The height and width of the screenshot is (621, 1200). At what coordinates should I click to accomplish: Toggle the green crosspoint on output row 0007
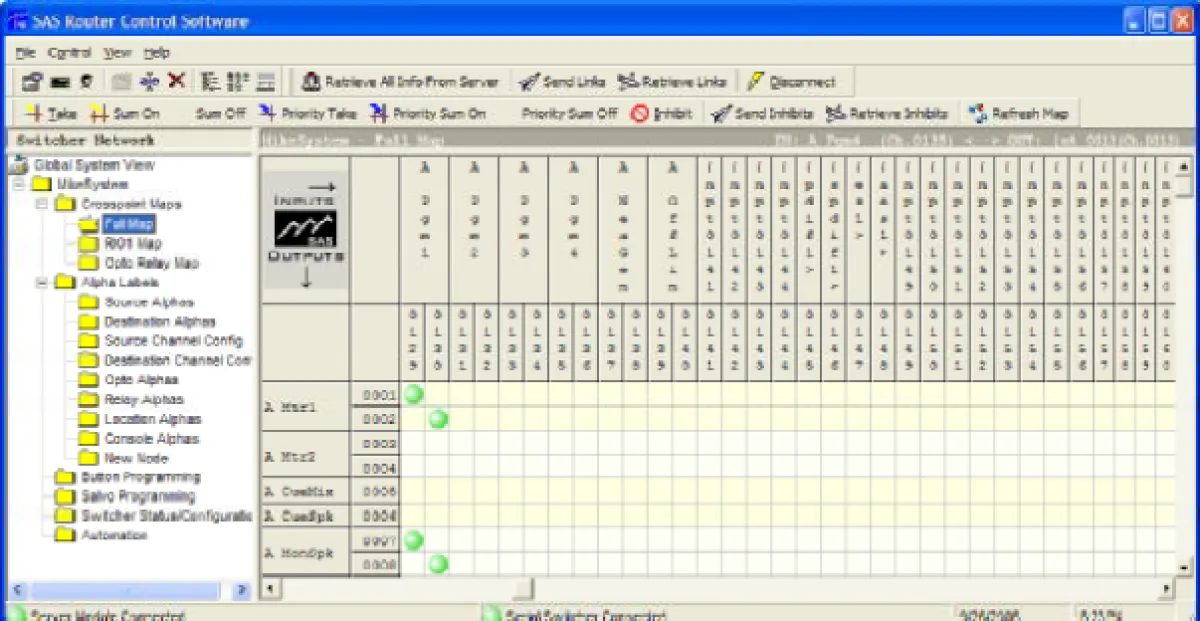click(x=413, y=541)
